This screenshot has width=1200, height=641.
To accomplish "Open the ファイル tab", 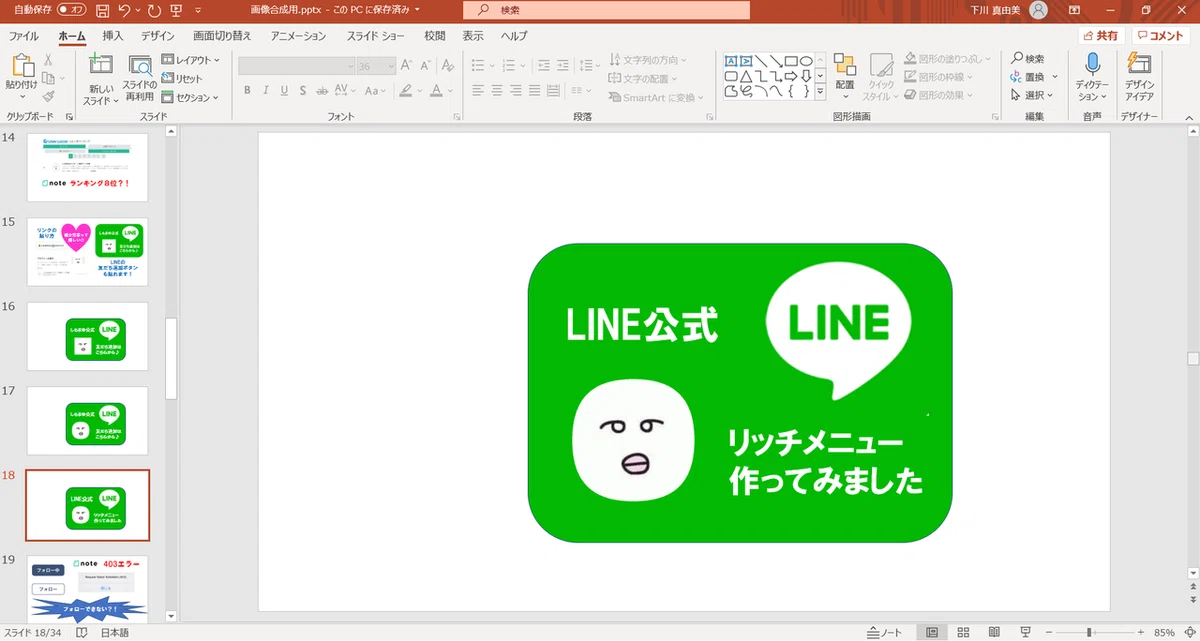I will click(24, 36).
